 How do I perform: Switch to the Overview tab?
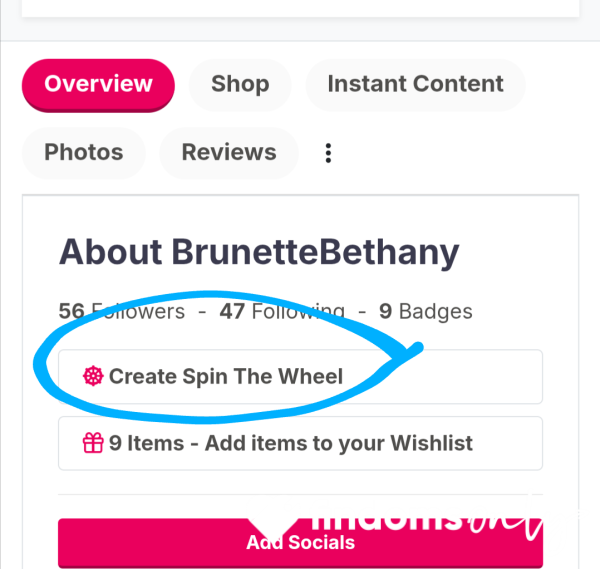[x=98, y=85]
